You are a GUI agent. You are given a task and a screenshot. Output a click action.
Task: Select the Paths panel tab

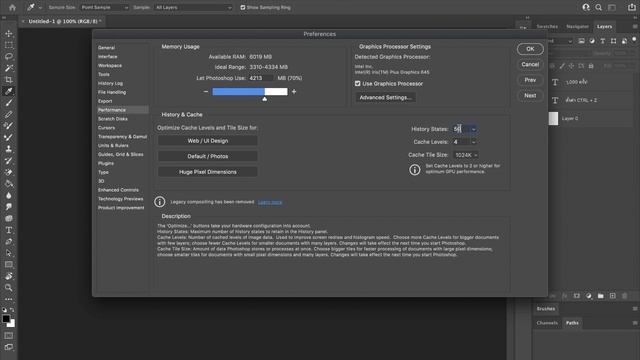(572, 323)
